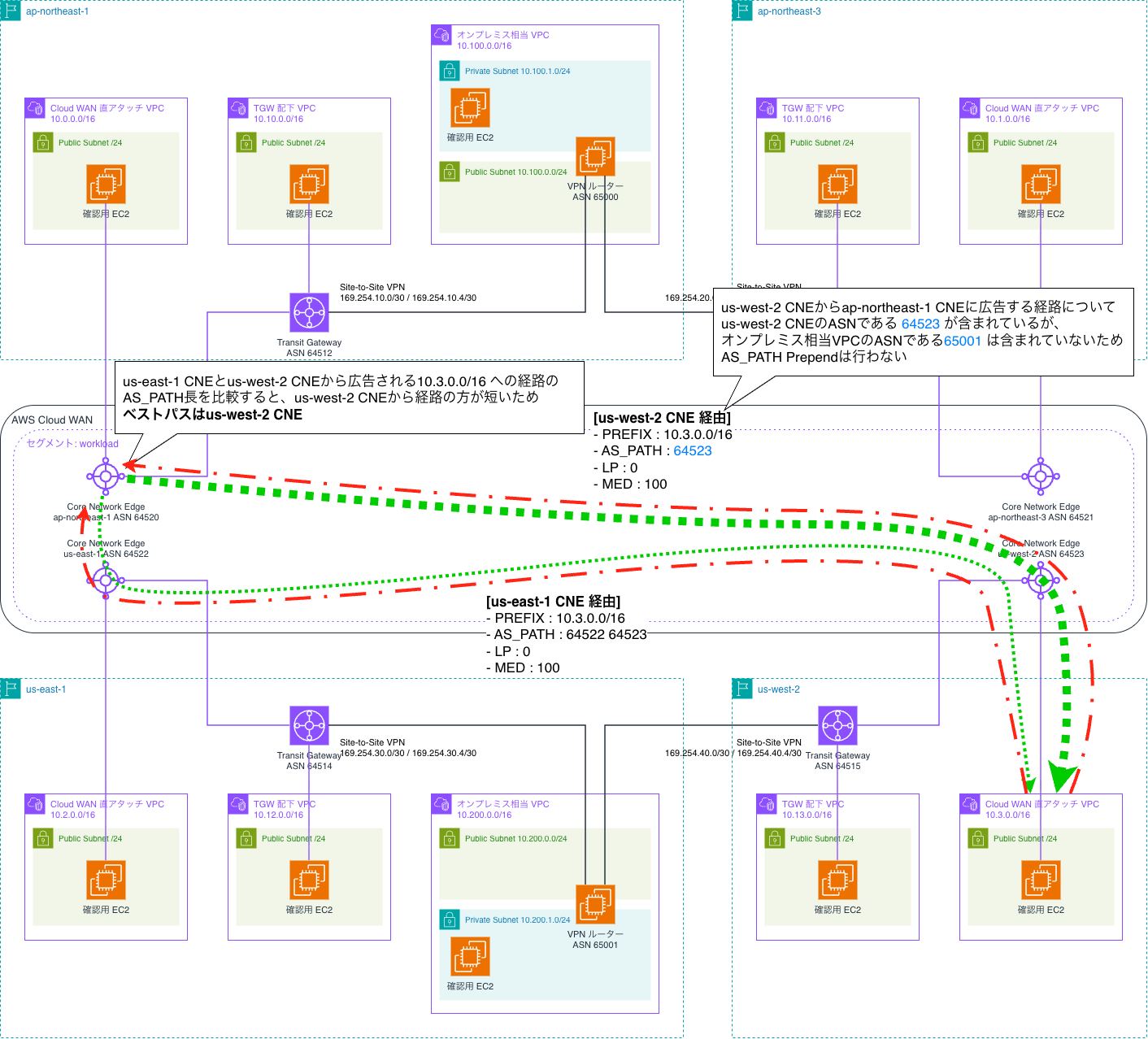Viewport: 1148px width, 1039px height.
Task: Click 'ベストパスはus-west-2 CNE' bold text
Action: click(212, 415)
